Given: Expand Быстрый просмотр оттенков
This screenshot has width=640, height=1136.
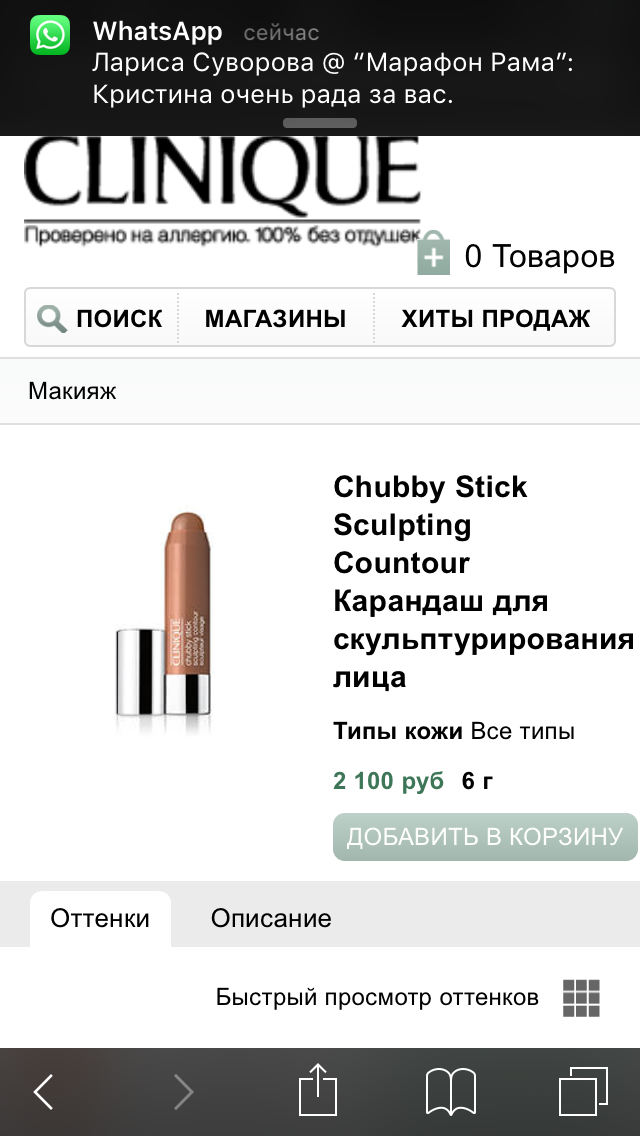Looking at the screenshot, I should [377, 998].
